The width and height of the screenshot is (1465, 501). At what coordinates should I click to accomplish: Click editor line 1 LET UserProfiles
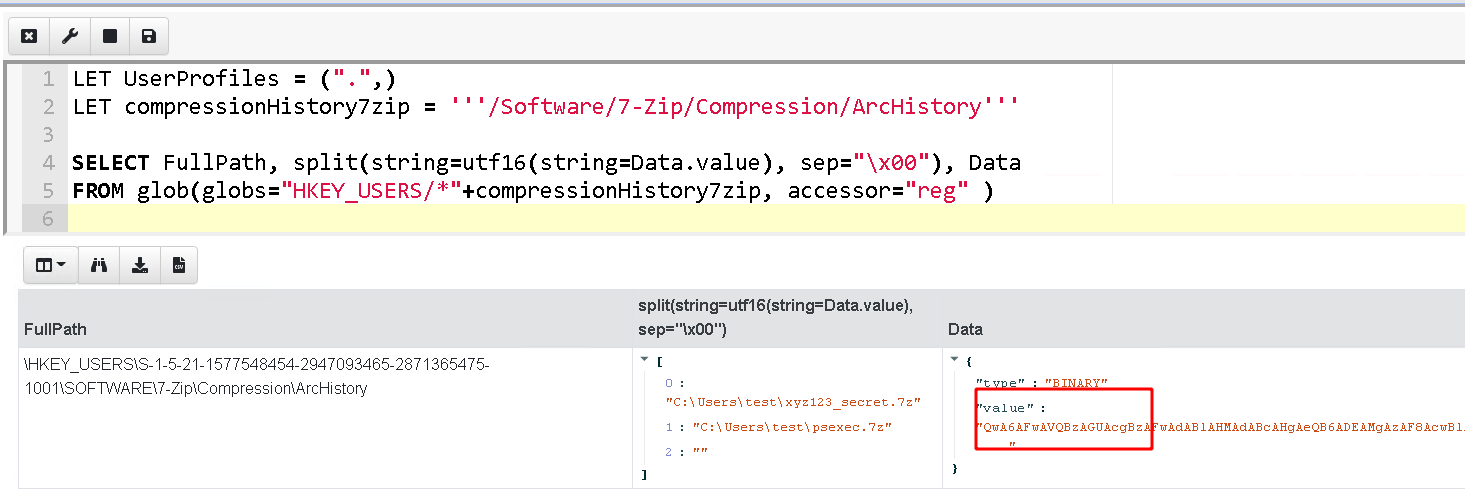(x=234, y=78)
